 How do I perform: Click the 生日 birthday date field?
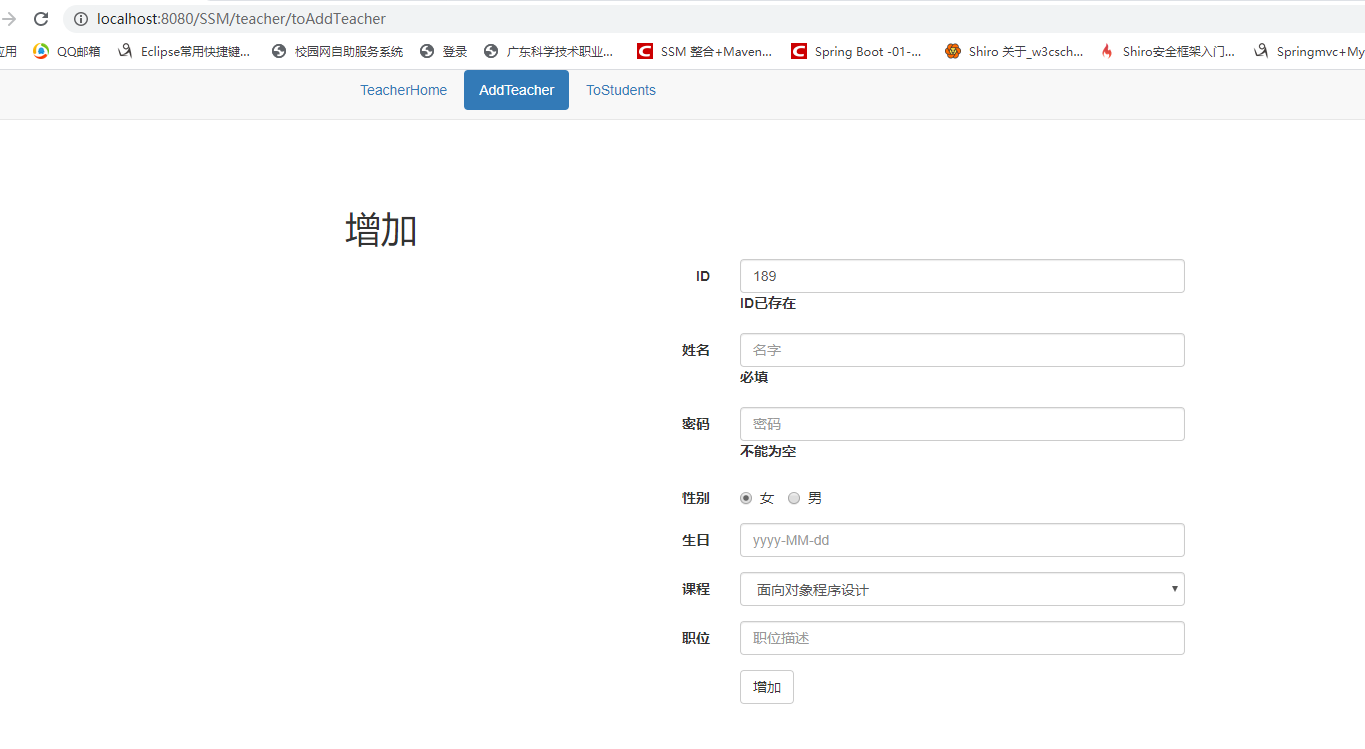(960, 540)
